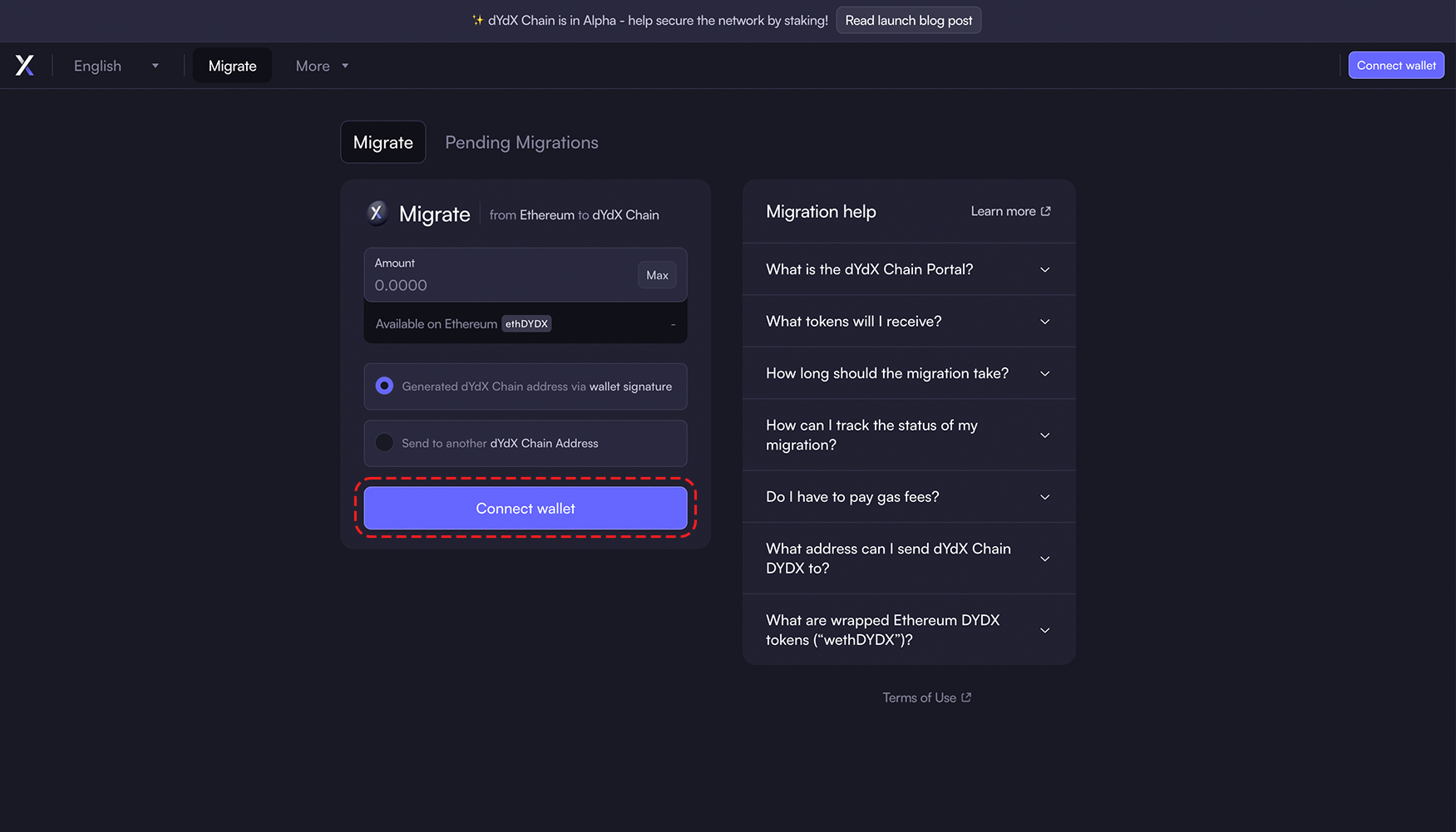The image size is (1456, 832).
Task: Expand Do I have to pay gas fees?
Action: (x=909, y=497)
